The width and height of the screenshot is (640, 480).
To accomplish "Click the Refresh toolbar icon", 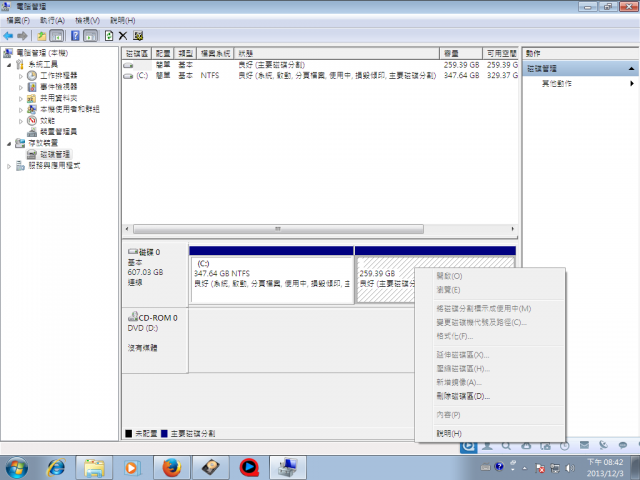I will tap(109, 36).
